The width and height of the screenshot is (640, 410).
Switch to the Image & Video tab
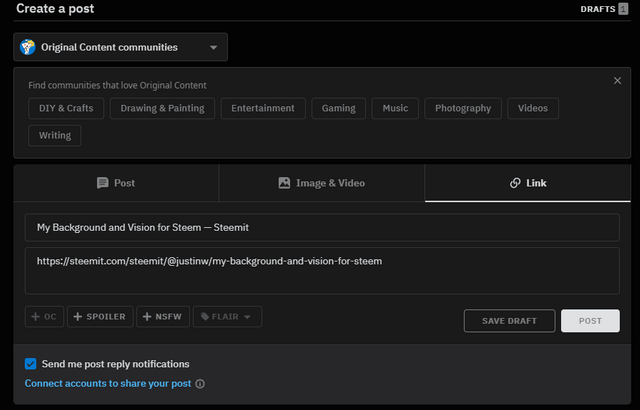tap(322, 183)
